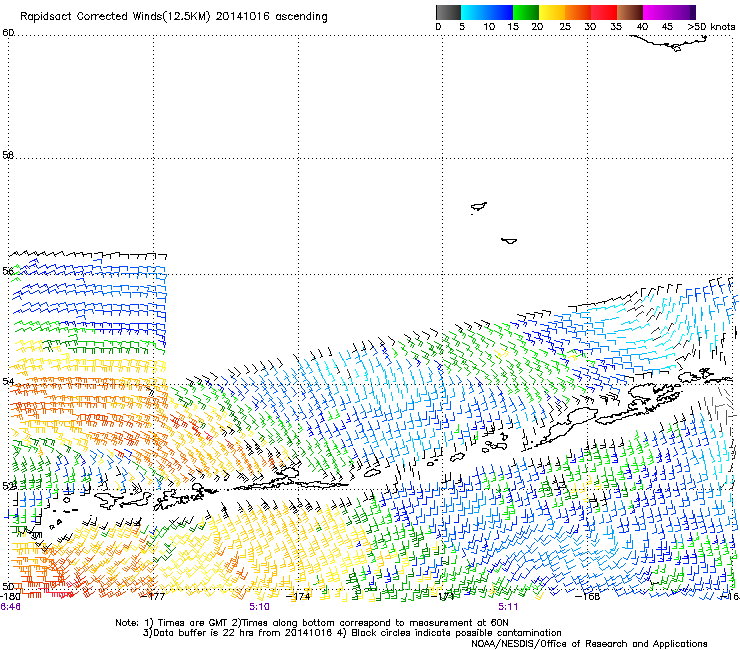Click the lower small island outline below 57N
The height and width of the screenshot is (650, 740).
click(x=509, y=241)
